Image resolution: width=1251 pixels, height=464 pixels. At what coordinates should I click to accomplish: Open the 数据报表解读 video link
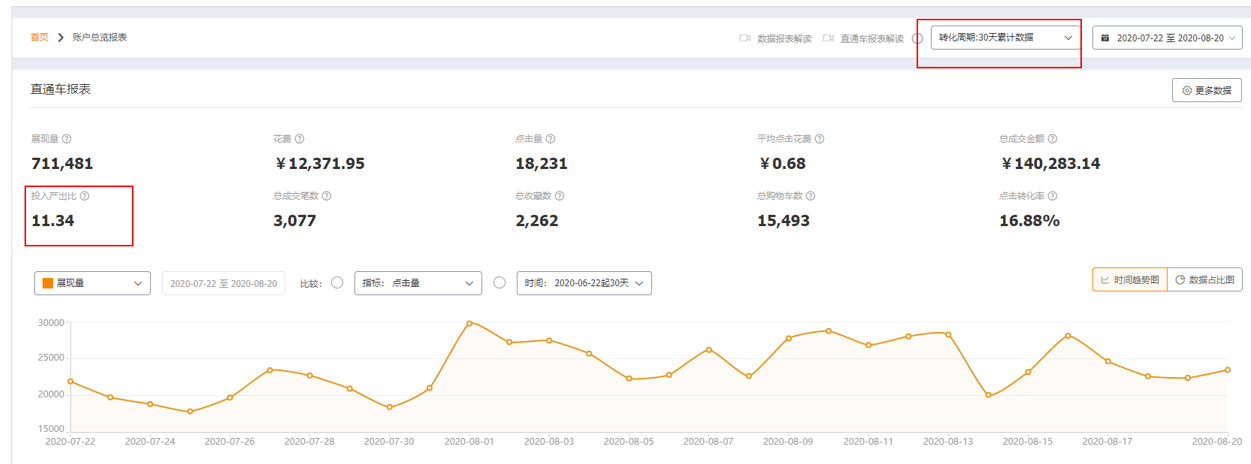point(775,38)
